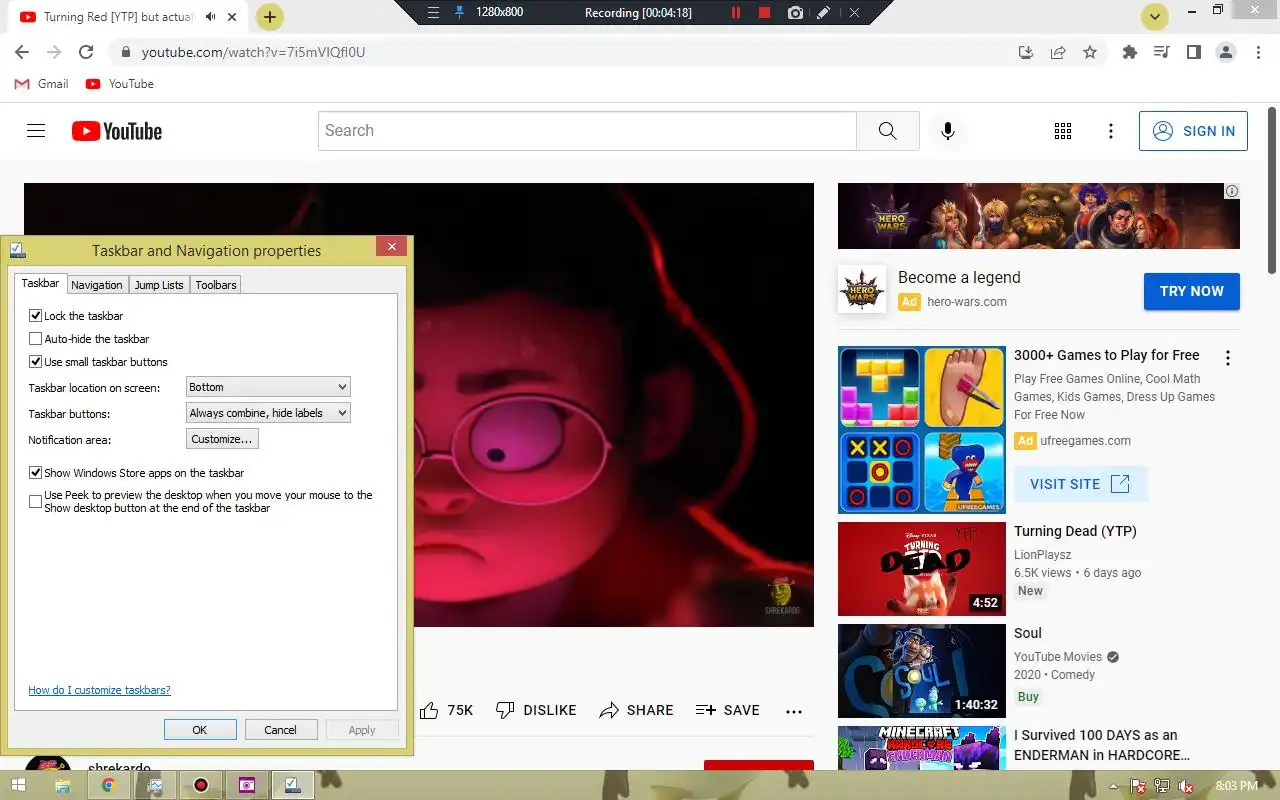
Task: Toggle Chrome side panel
Action: click(x=1193, y=52)
